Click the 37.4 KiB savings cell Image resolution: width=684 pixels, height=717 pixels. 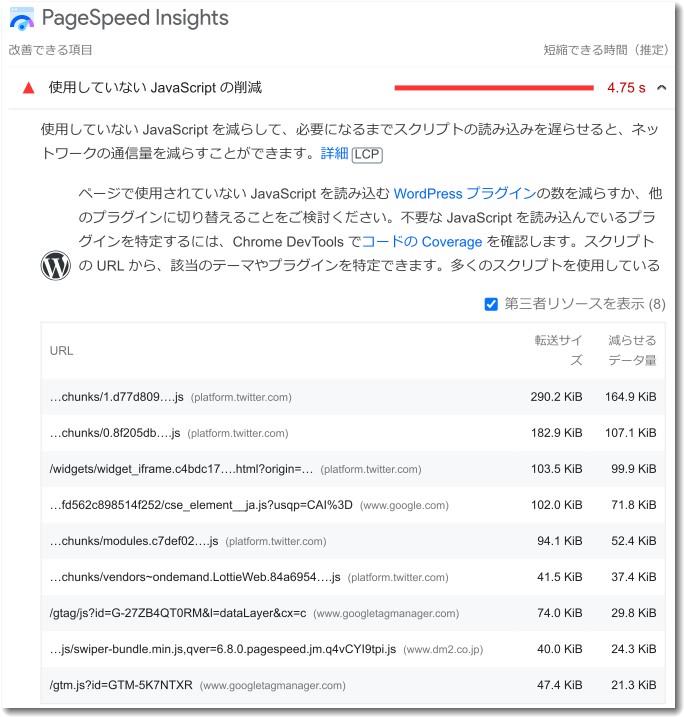pyautogui.click(x=634, y=577)
